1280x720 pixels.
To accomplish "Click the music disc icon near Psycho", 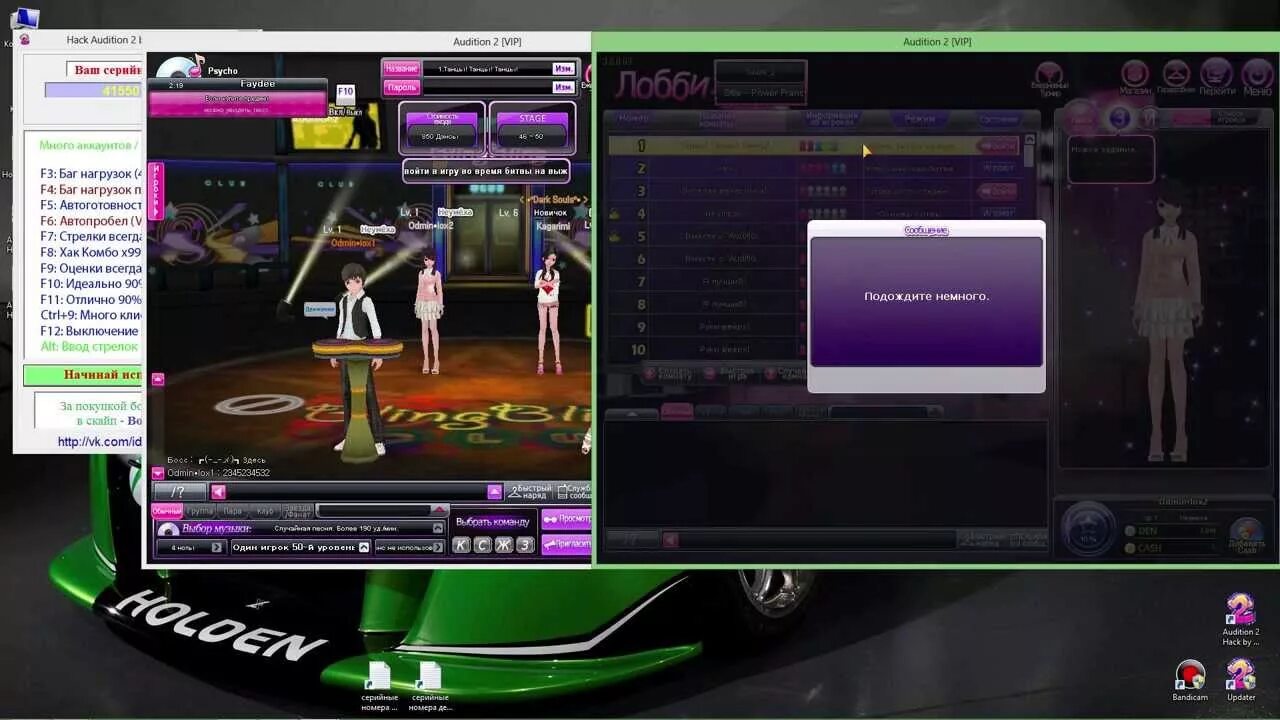I will tap(178, 68).
